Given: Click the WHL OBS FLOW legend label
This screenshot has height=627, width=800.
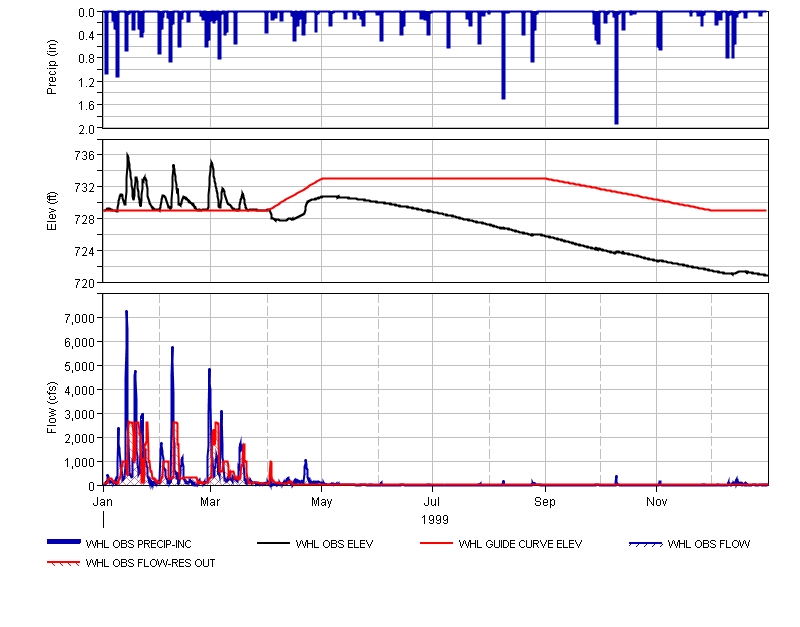Looking at the screenshot, I should pyautogui.click(x=709, y=544).
